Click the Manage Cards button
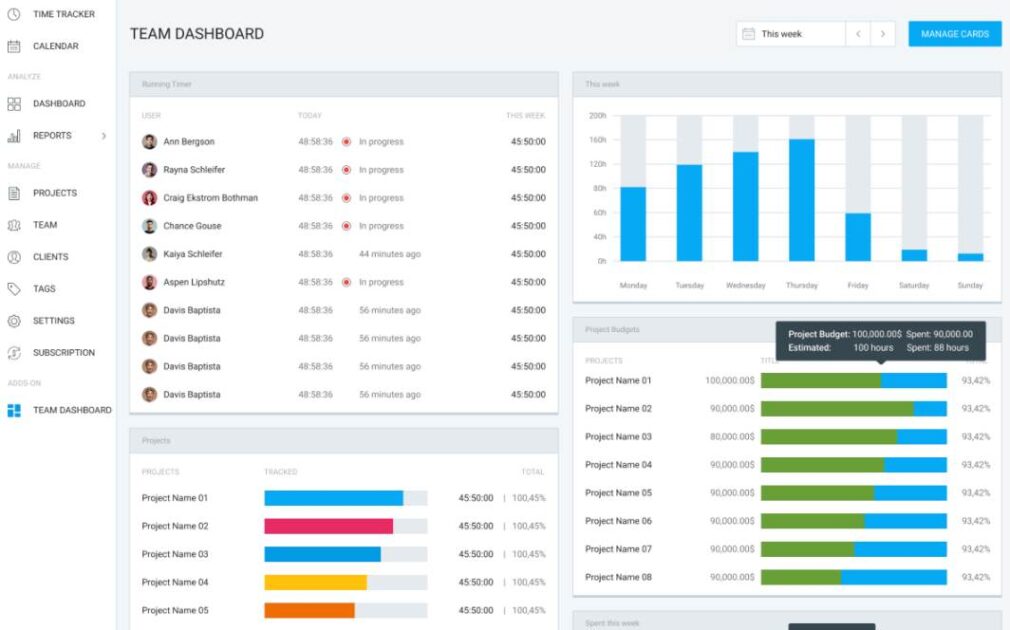 (954, 34)
